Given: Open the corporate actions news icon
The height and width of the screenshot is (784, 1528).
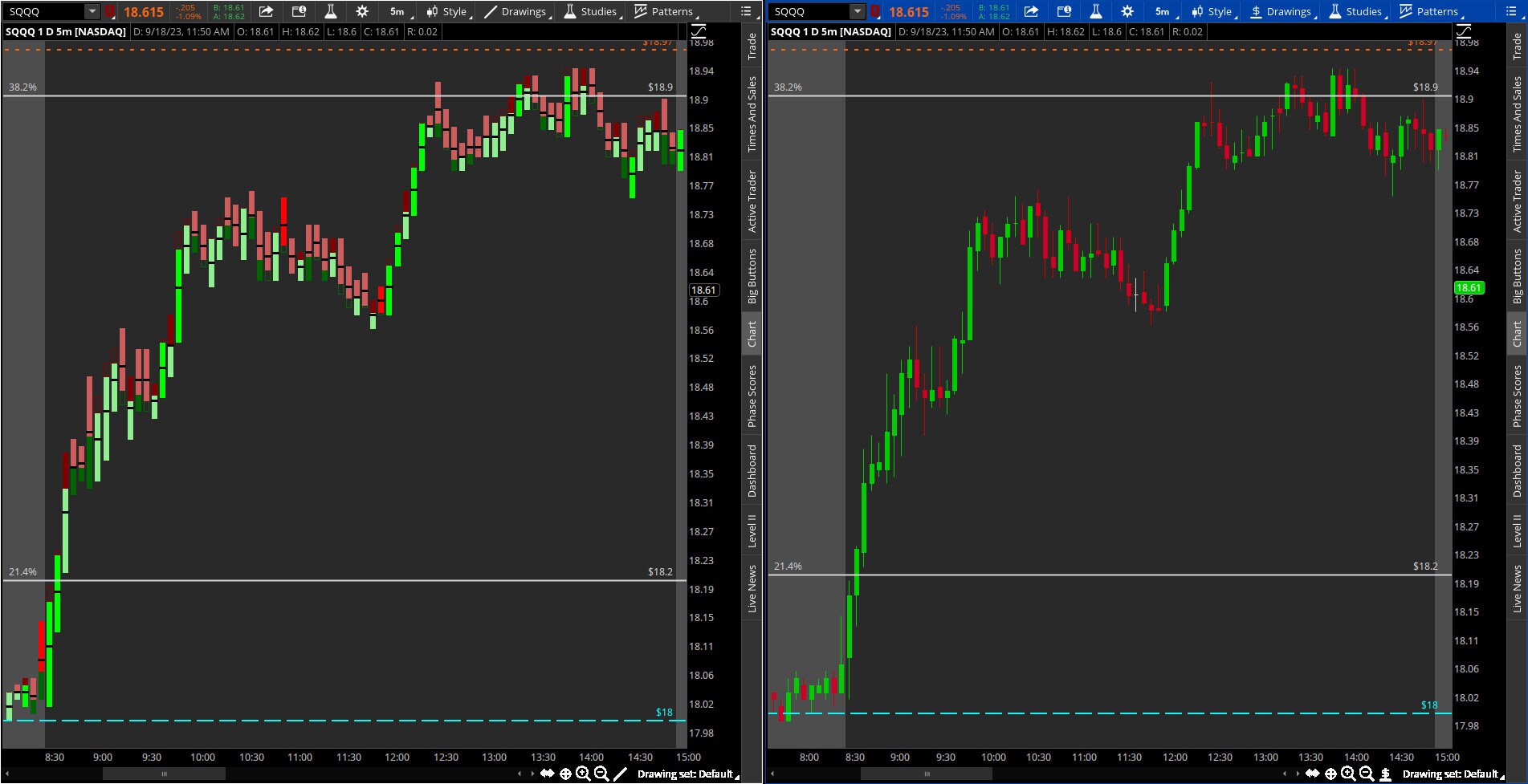Looking at the screenshot, I should pos(299,12).
